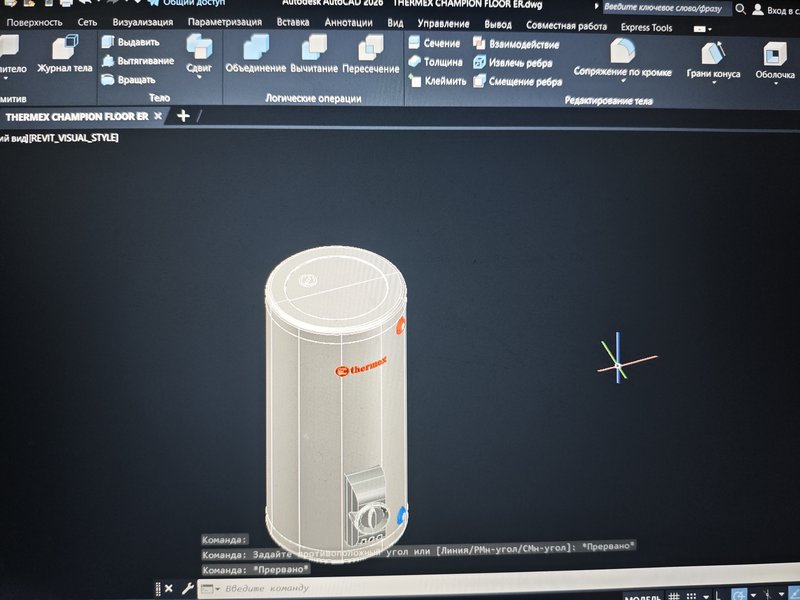The image size is (800, 600).
Task: Click the Грани конуса taper faces icon
Action: [x=713, y=53]
